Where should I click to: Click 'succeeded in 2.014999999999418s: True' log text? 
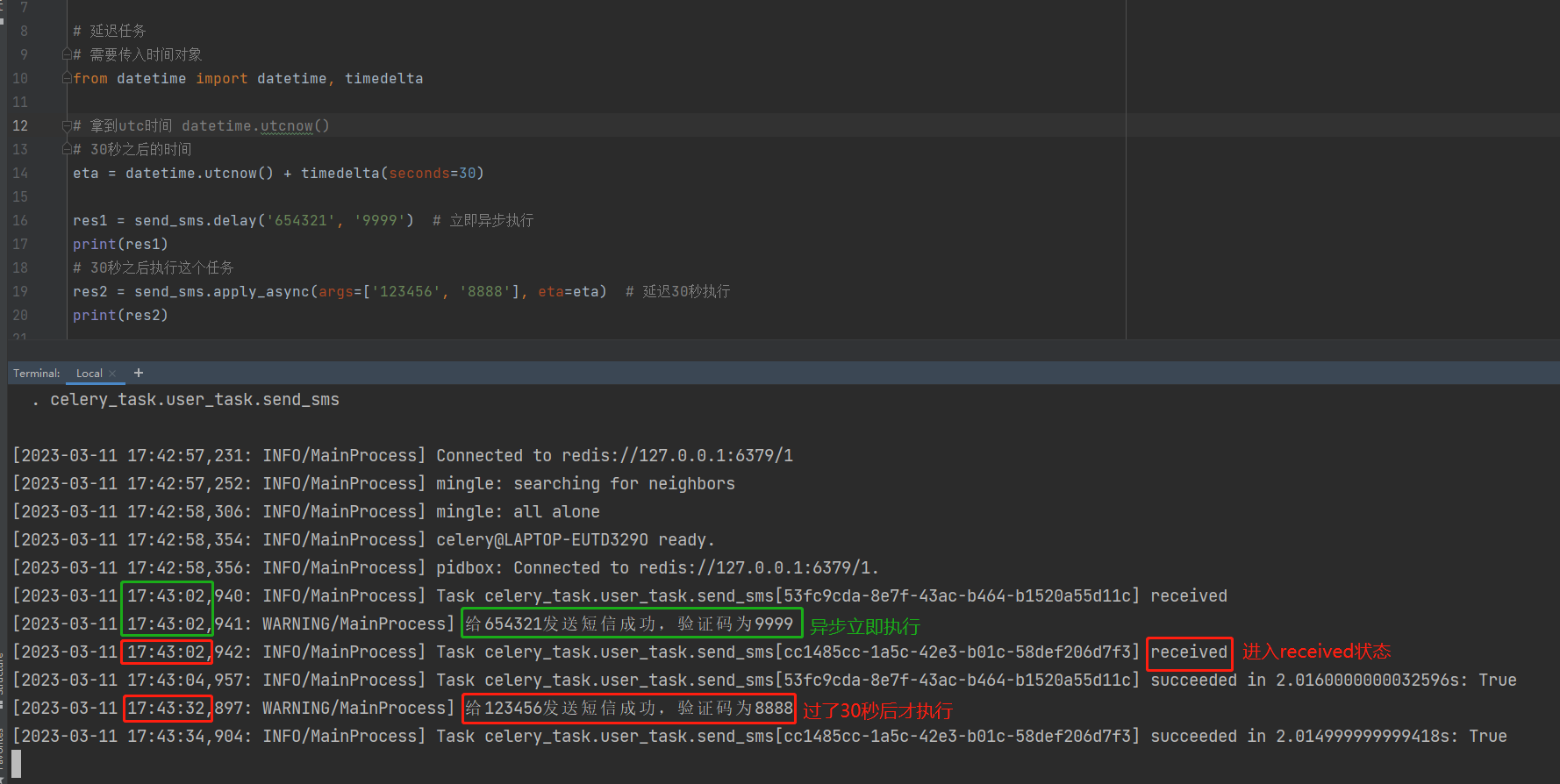click(1328, 736)
